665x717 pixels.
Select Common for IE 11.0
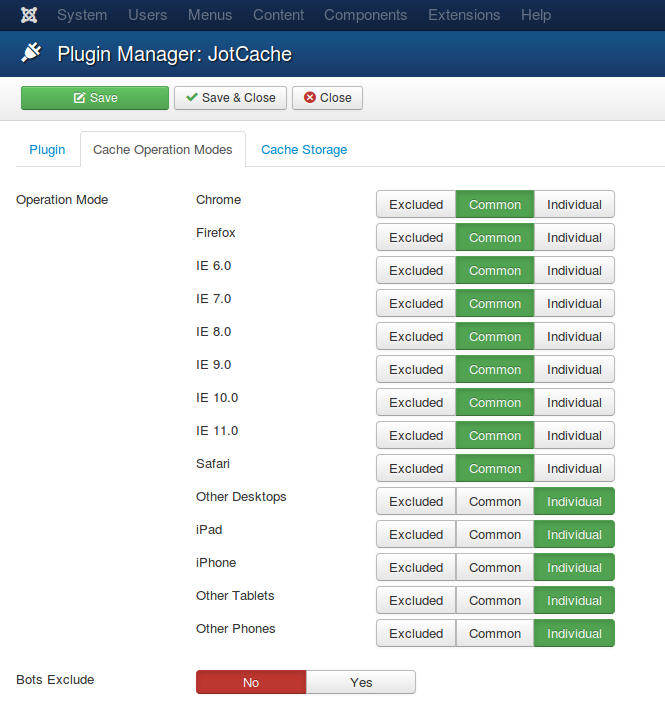click(x=495, y=435)
